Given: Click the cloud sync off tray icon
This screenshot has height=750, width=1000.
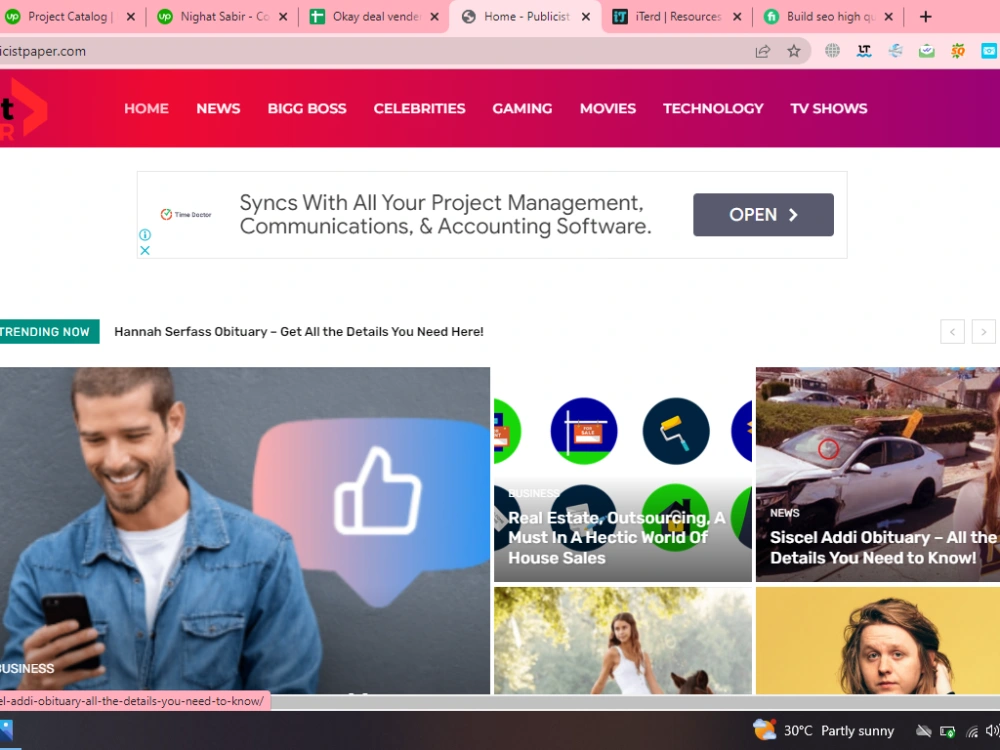Looking at the screenshot, I should 923,731.
